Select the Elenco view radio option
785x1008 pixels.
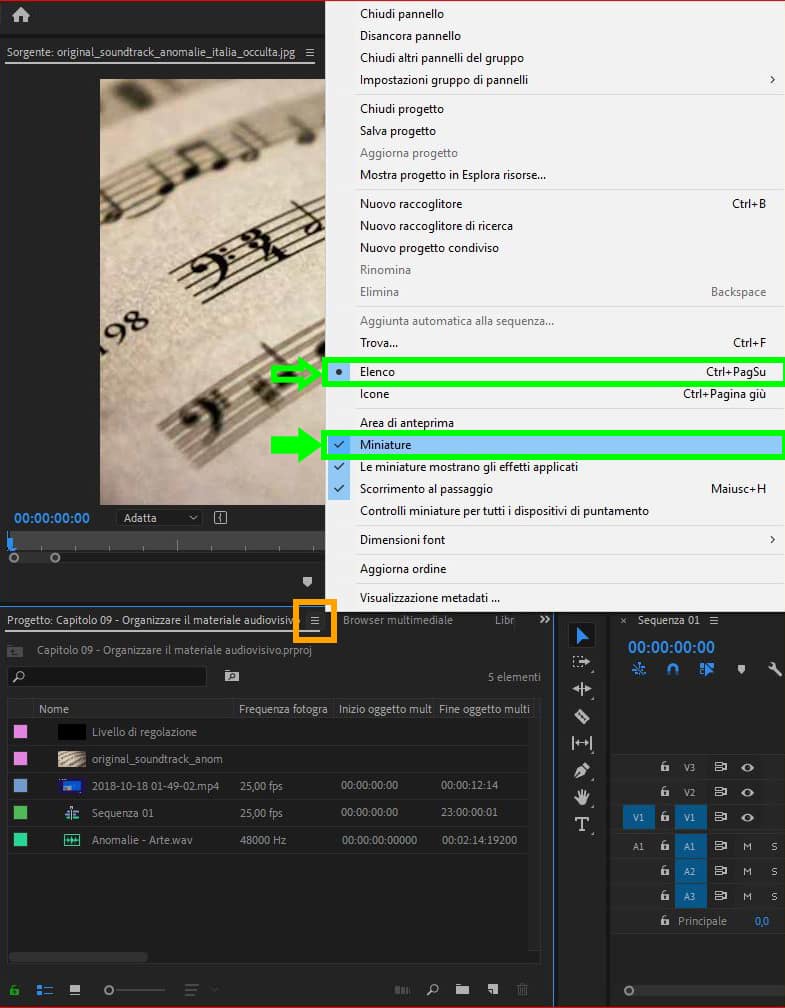(x=377, y=372)
